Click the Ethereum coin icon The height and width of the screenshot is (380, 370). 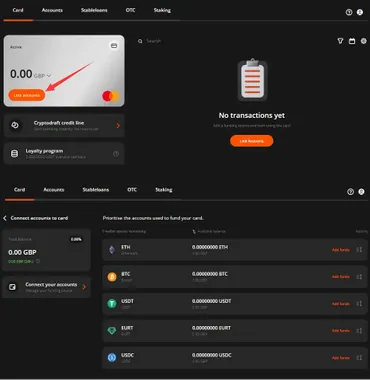(x=112, y=250)
